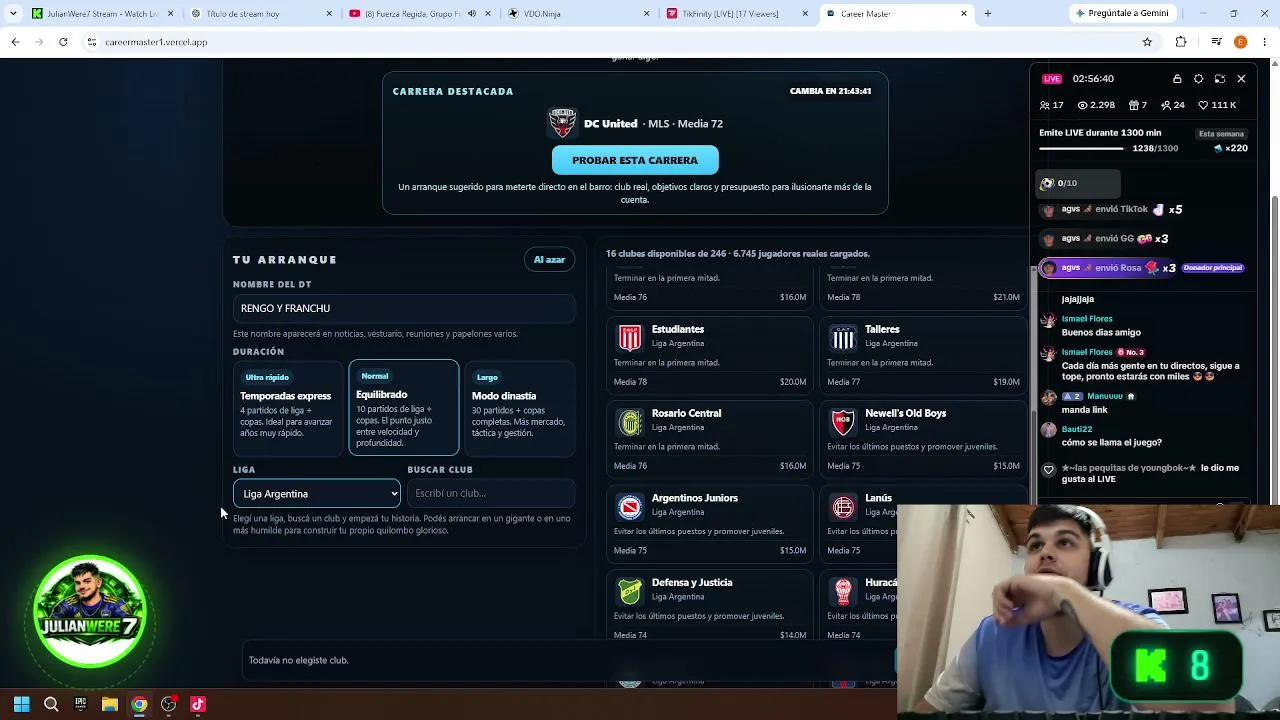
Task: Select the Equilibrado duration option
Action: point(404,407)
